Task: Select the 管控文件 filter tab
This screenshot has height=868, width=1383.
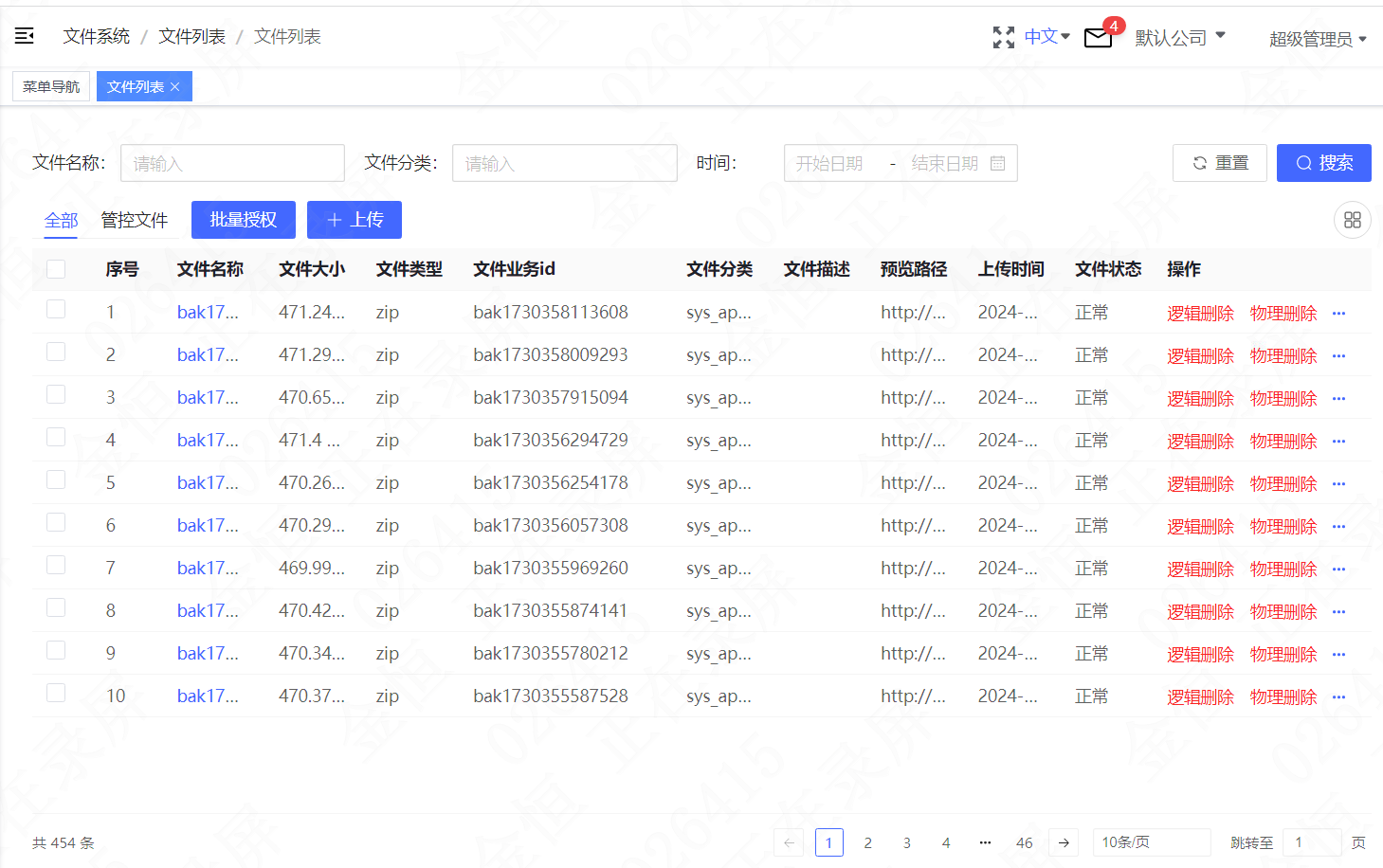Action: [x=135, y=220]
